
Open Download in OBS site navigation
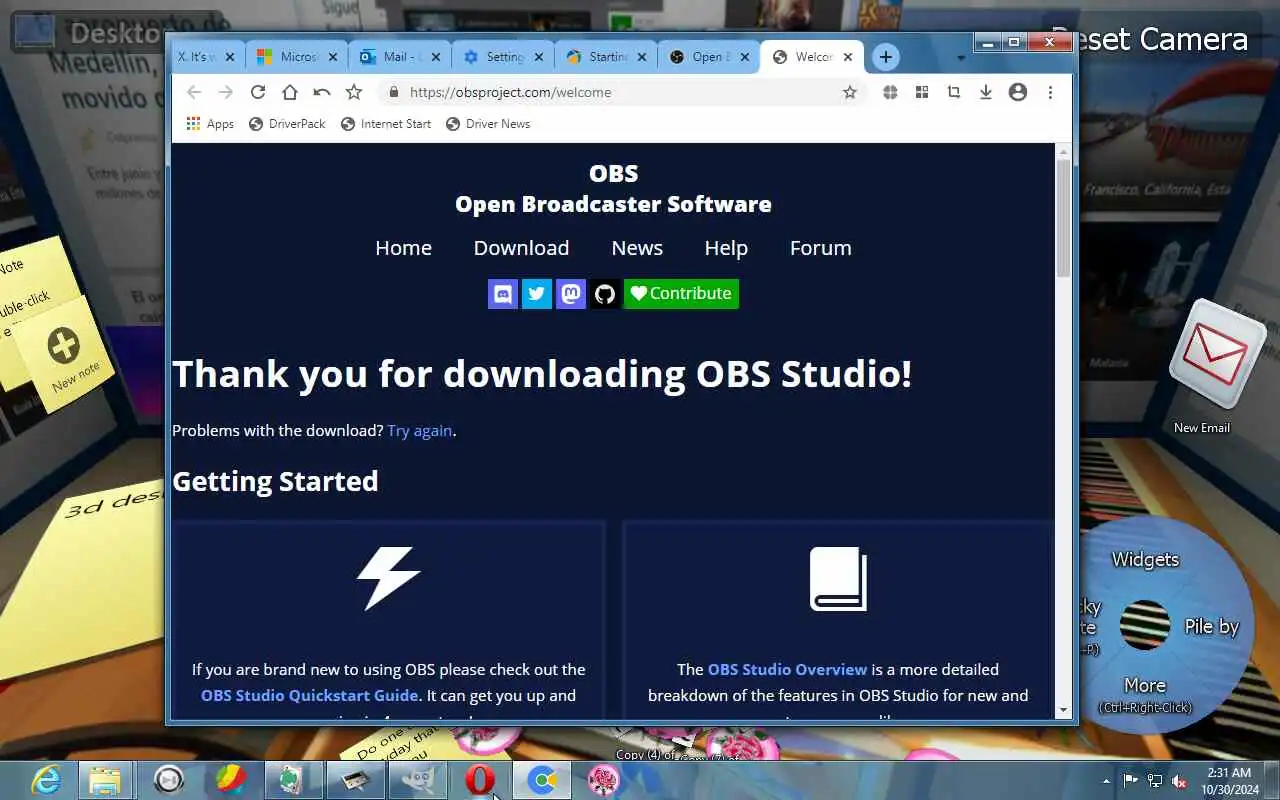(x=521, y=248)
